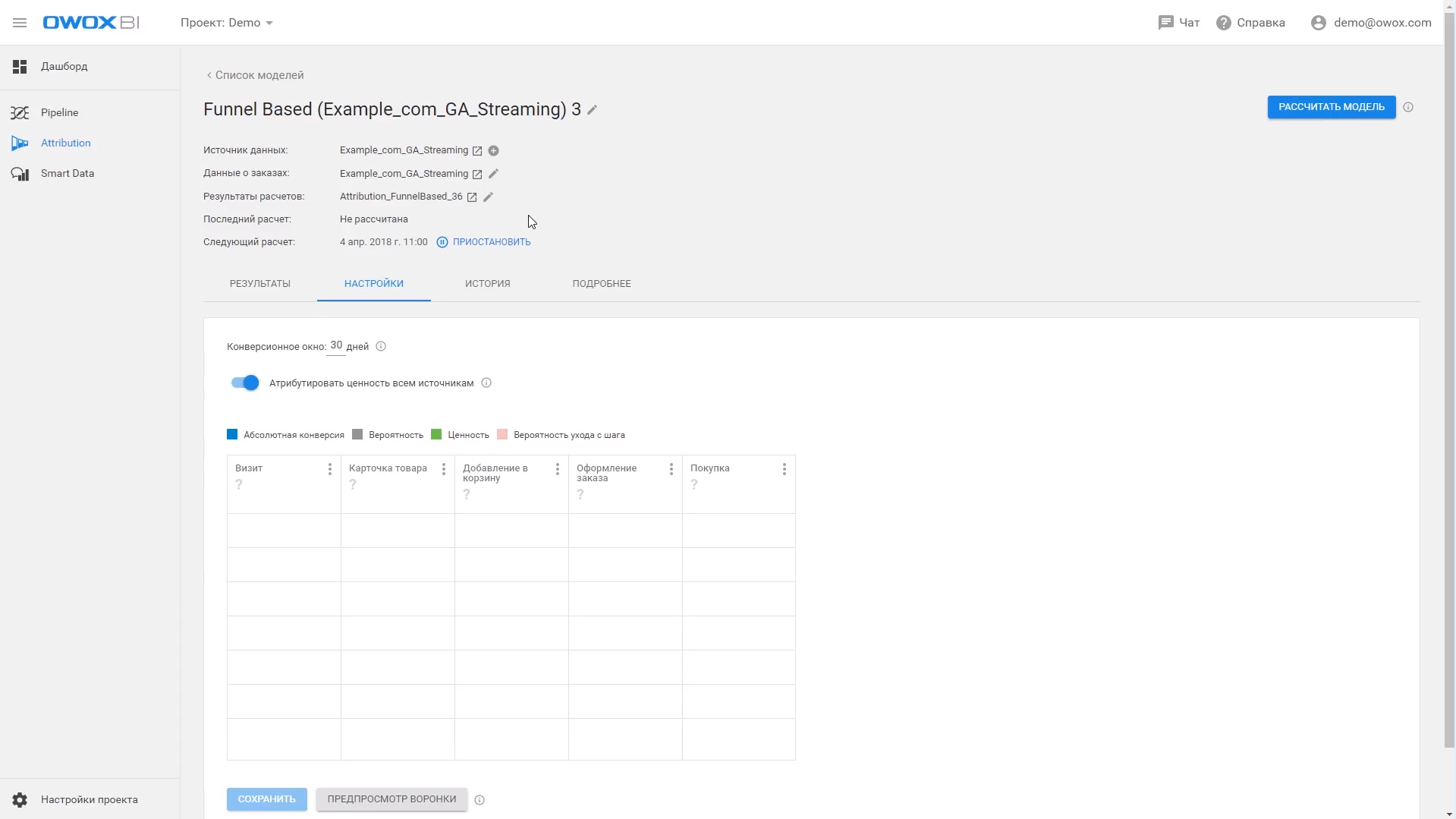Click the conversion window days input field
This screenshot has height=819, width=1456.
pyautogui.click(x=336, y=346)
